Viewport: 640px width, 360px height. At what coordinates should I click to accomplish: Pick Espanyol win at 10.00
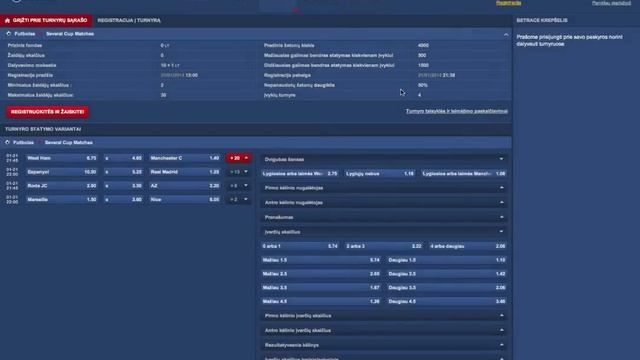tap(62, 172)
